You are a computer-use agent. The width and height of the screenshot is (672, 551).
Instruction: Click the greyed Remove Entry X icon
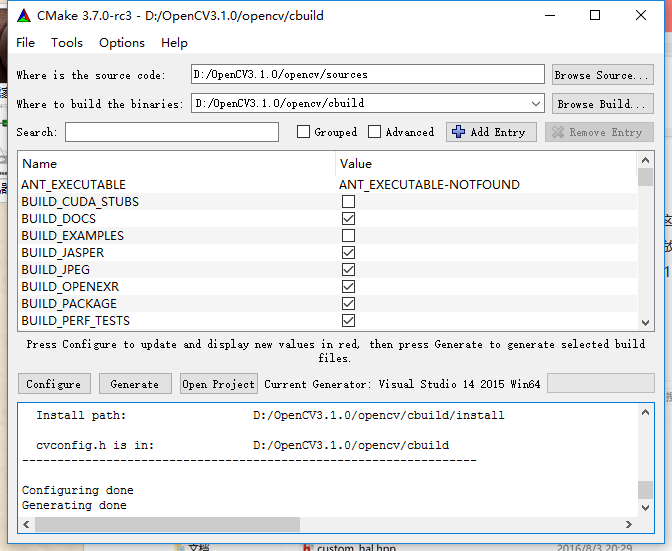coord(558,132)
